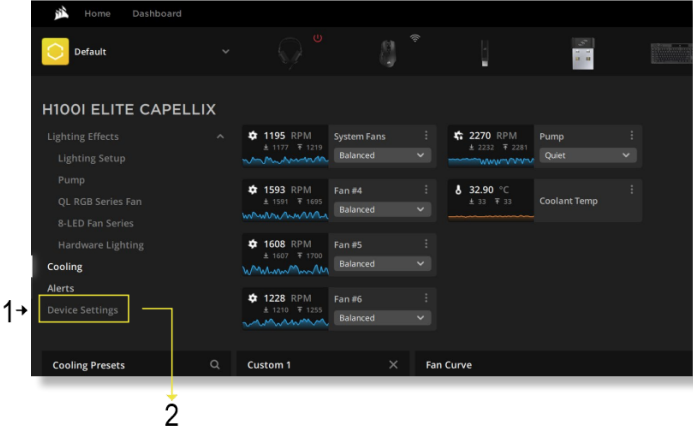Open Fan #5 three-dot options menu
693x429 pixels.
426,244
